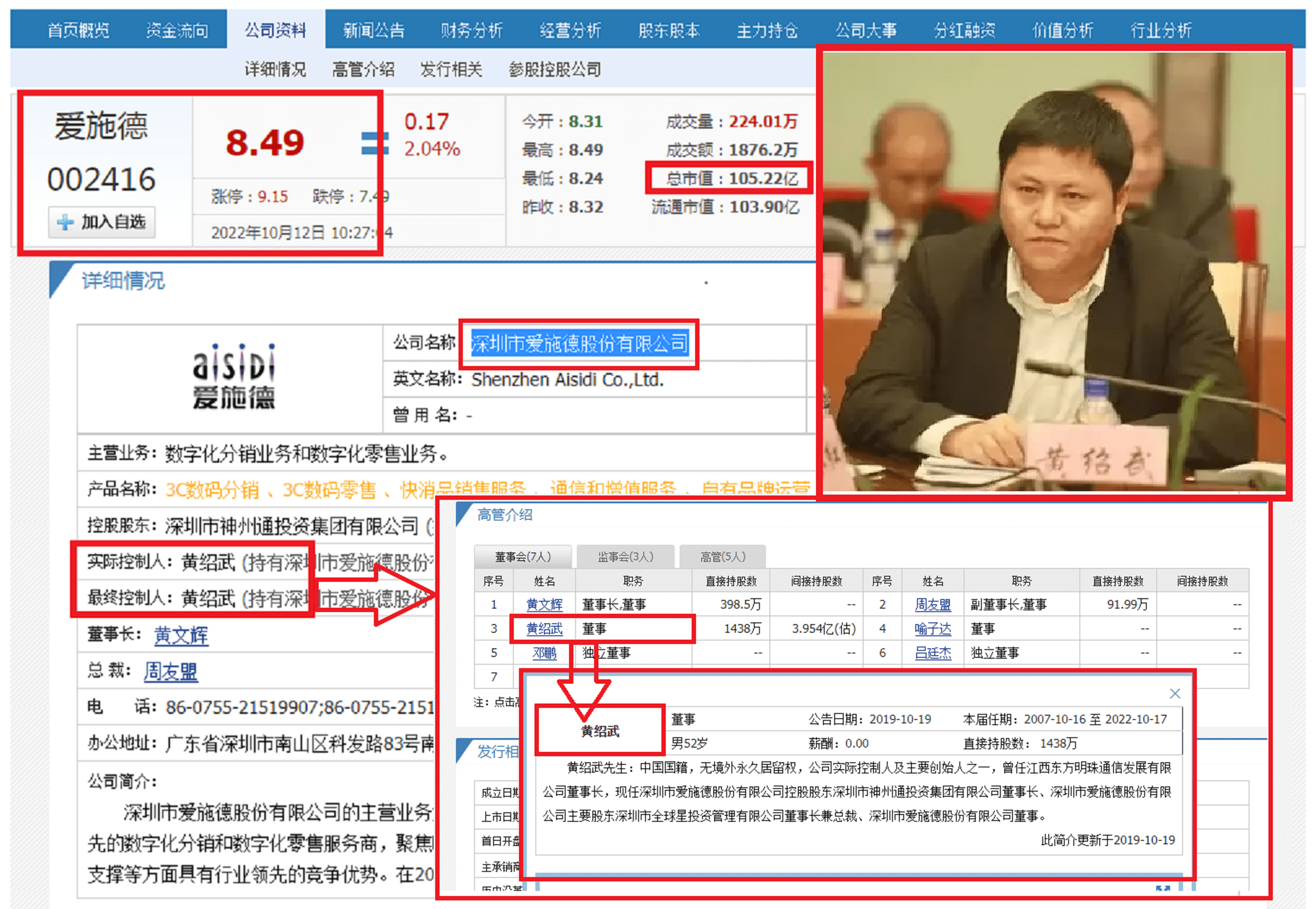Close the 黄绍武 profile popup
1316x909 pixels.
[1175, 693]
